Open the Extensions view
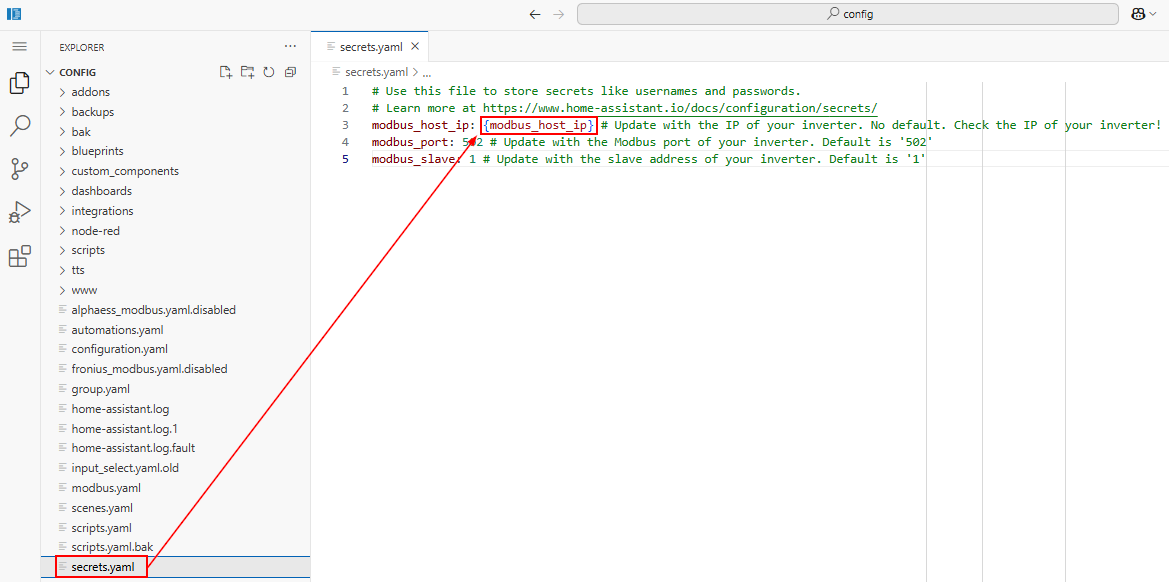Viewport: 1169px width, 582px height. click(x=19, y=257)
